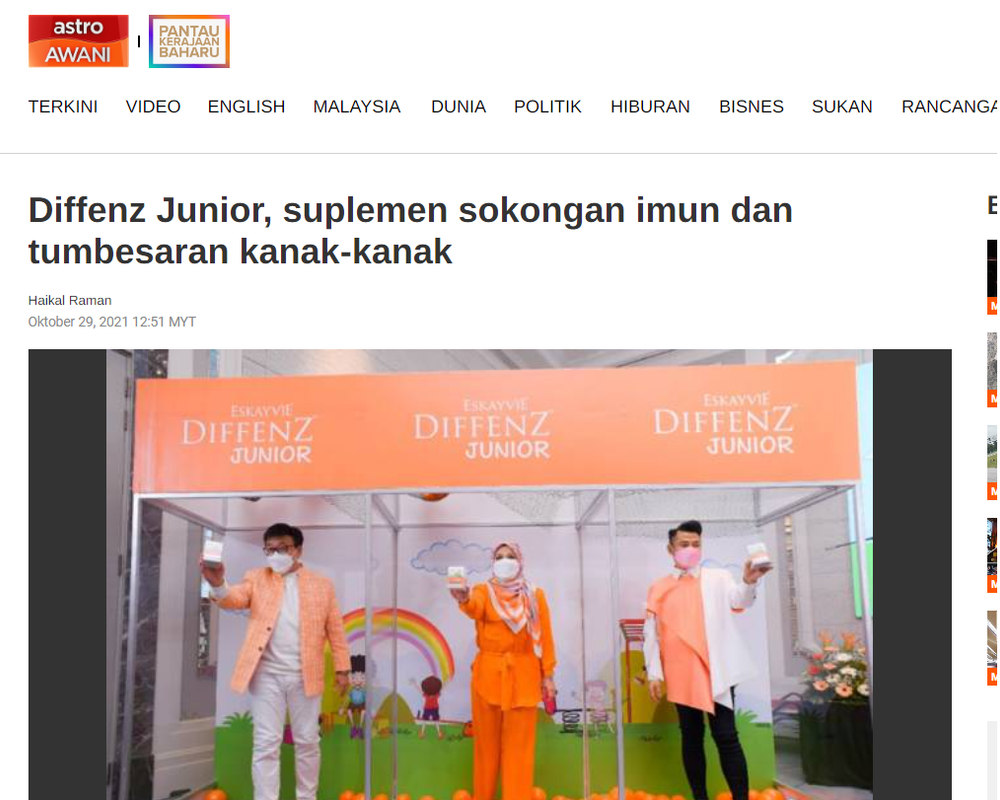The width and height of the screenshot is (1000, 800).
Task: Navigate to the POLITIK section
Action: click(x=548, y=107)
